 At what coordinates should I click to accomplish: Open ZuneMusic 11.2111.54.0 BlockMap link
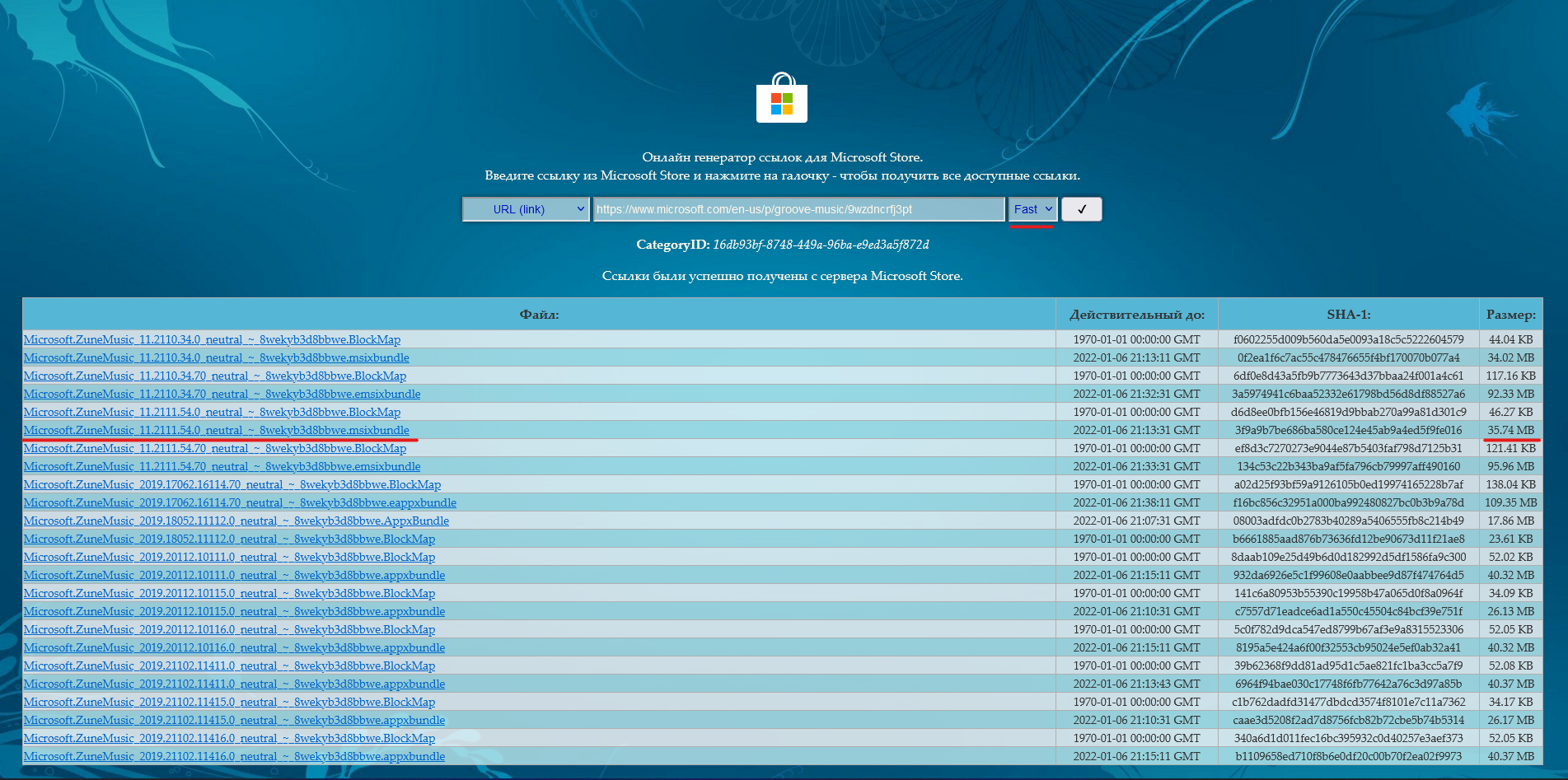tap(212, 412)
